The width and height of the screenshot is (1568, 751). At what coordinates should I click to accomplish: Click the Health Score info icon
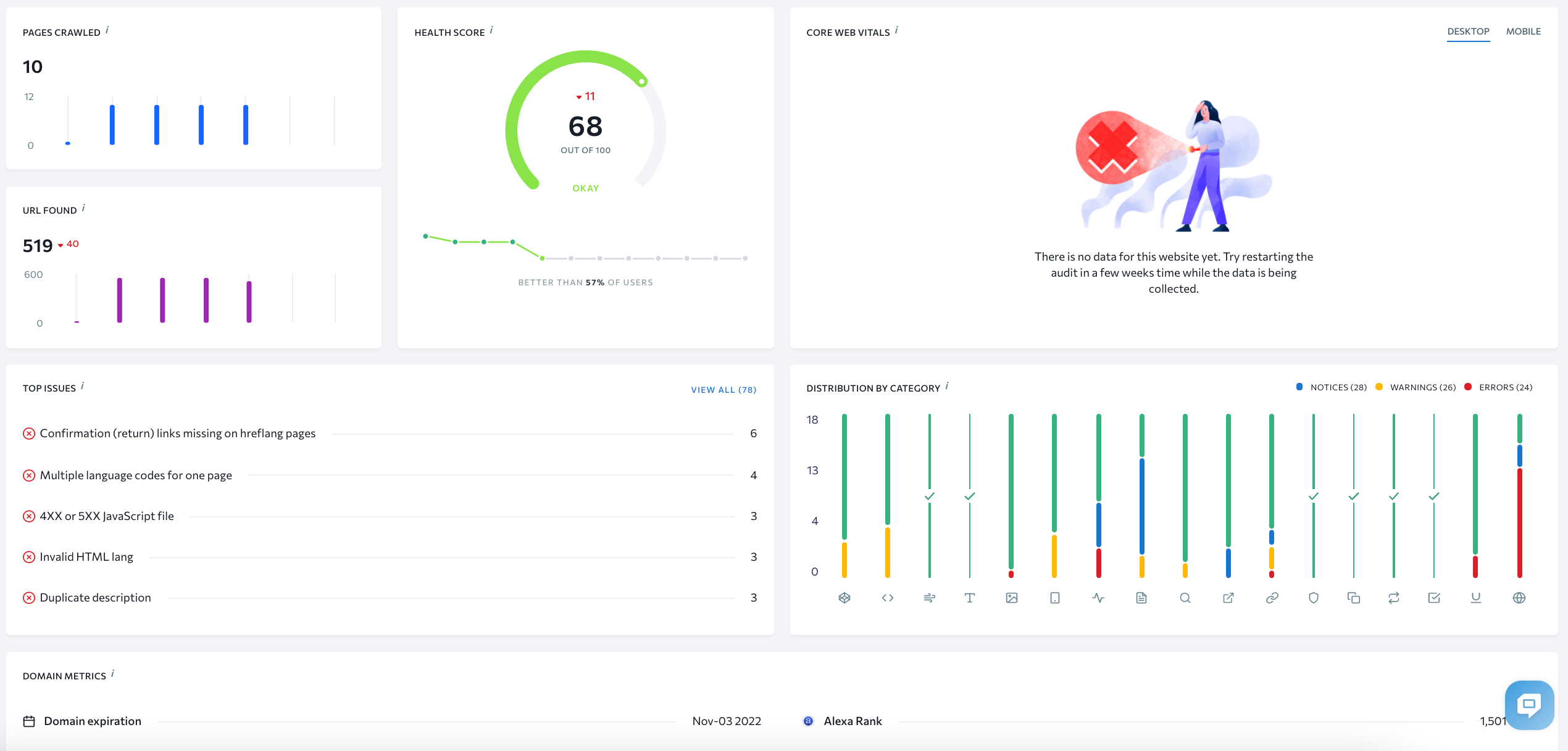coord(491,30)
